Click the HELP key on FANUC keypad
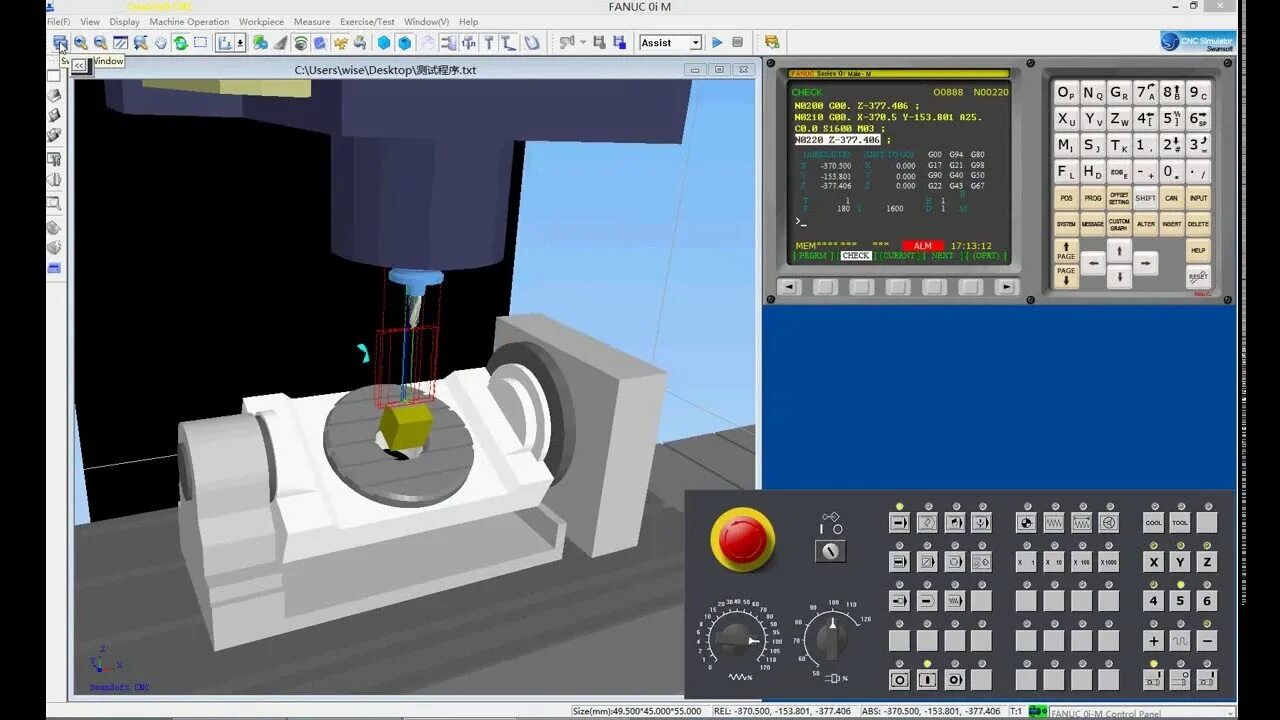Image resolution: width=1280 pixels, height=720 pixels. [1198, 250]
